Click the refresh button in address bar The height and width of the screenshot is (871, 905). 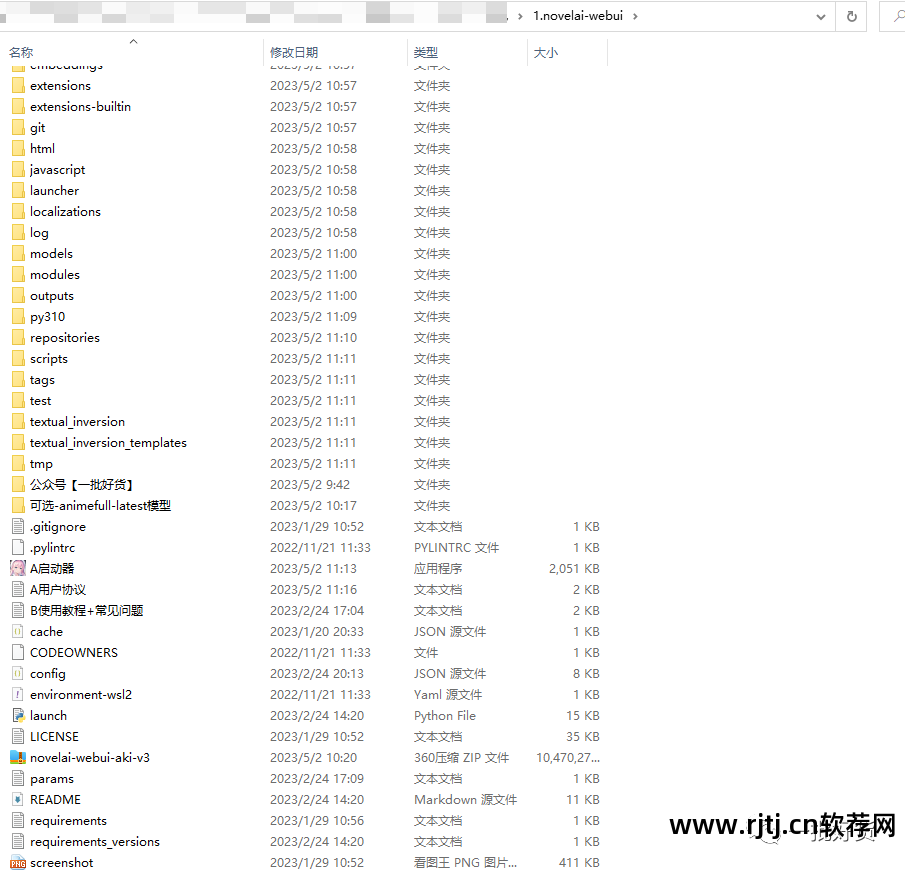pos(851,16)
